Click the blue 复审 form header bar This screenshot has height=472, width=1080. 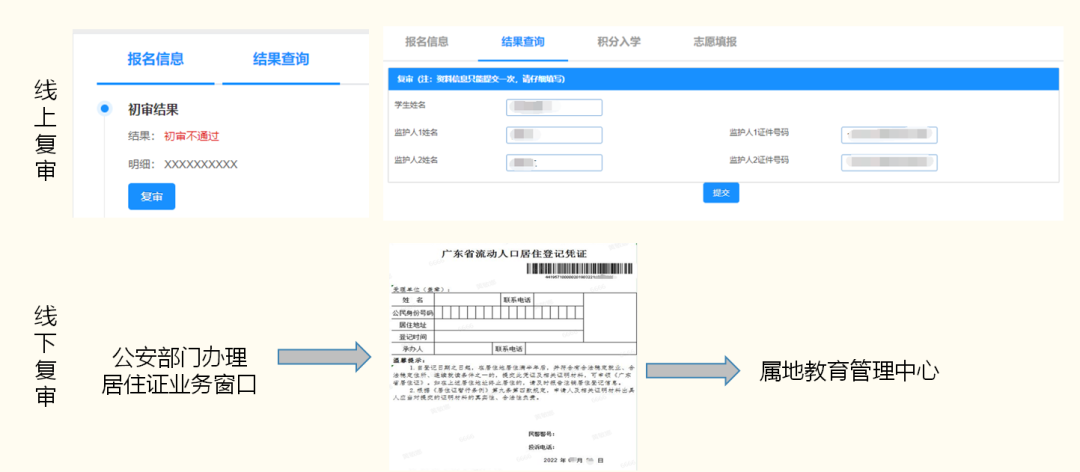point(723,78)
